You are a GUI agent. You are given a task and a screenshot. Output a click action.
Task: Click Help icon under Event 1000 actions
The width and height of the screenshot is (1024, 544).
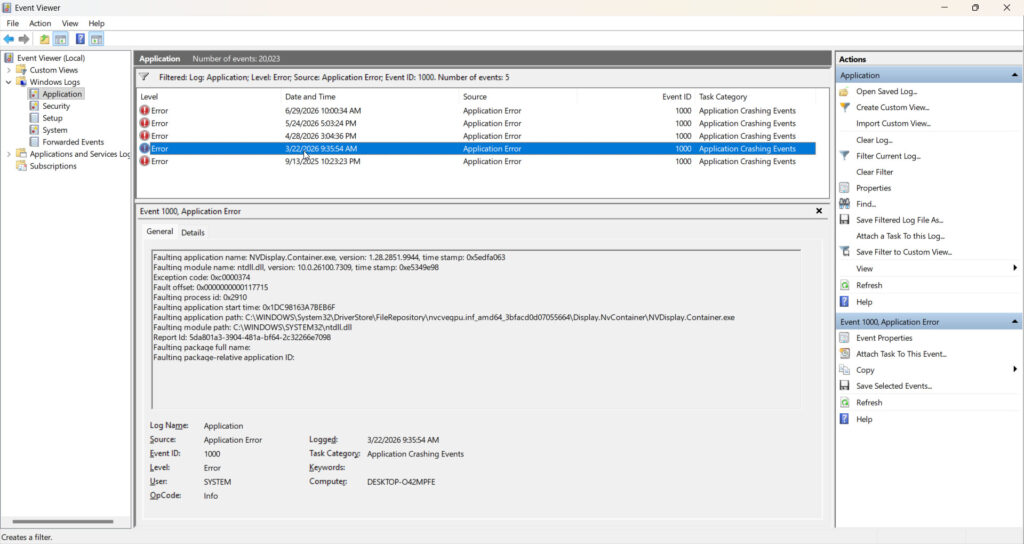click(x=844, y=419)
